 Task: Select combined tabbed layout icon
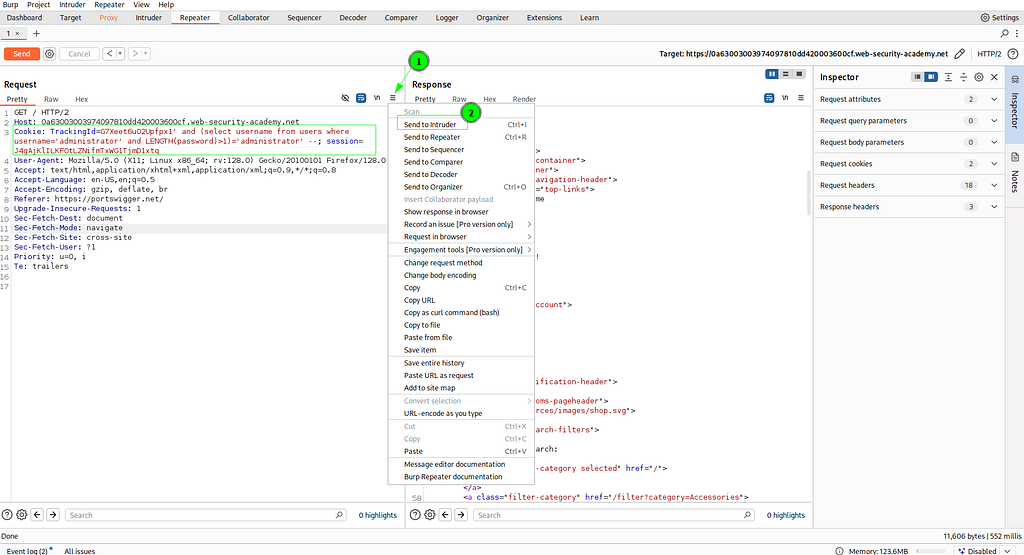[799, 74]
